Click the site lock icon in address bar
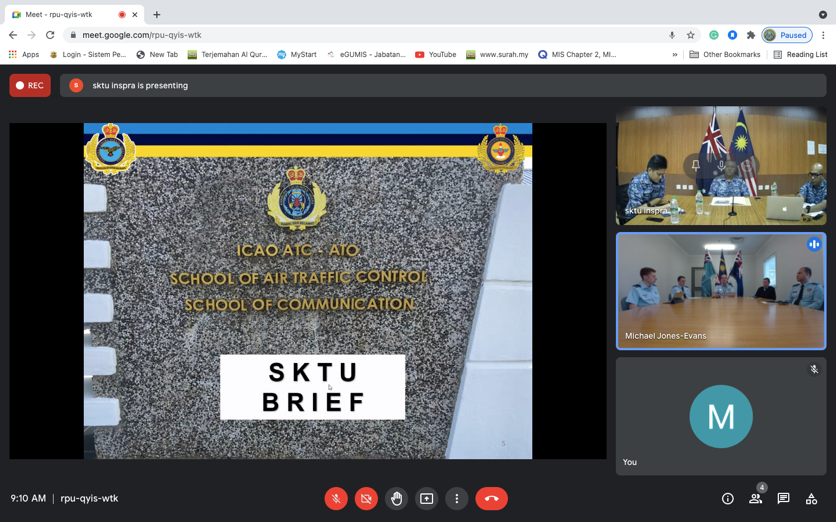 (73, 35)
